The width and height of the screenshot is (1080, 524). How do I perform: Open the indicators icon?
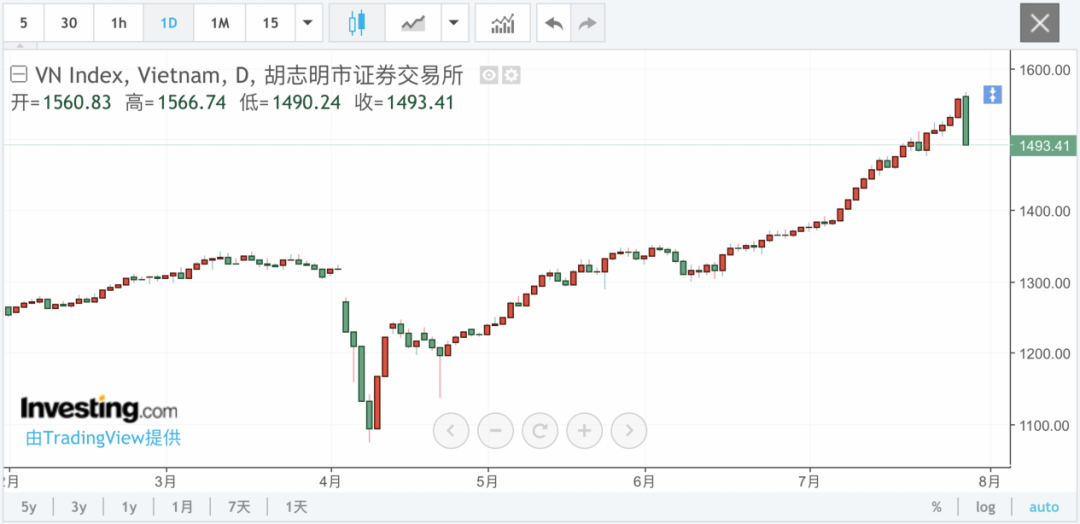click(502, 22)
